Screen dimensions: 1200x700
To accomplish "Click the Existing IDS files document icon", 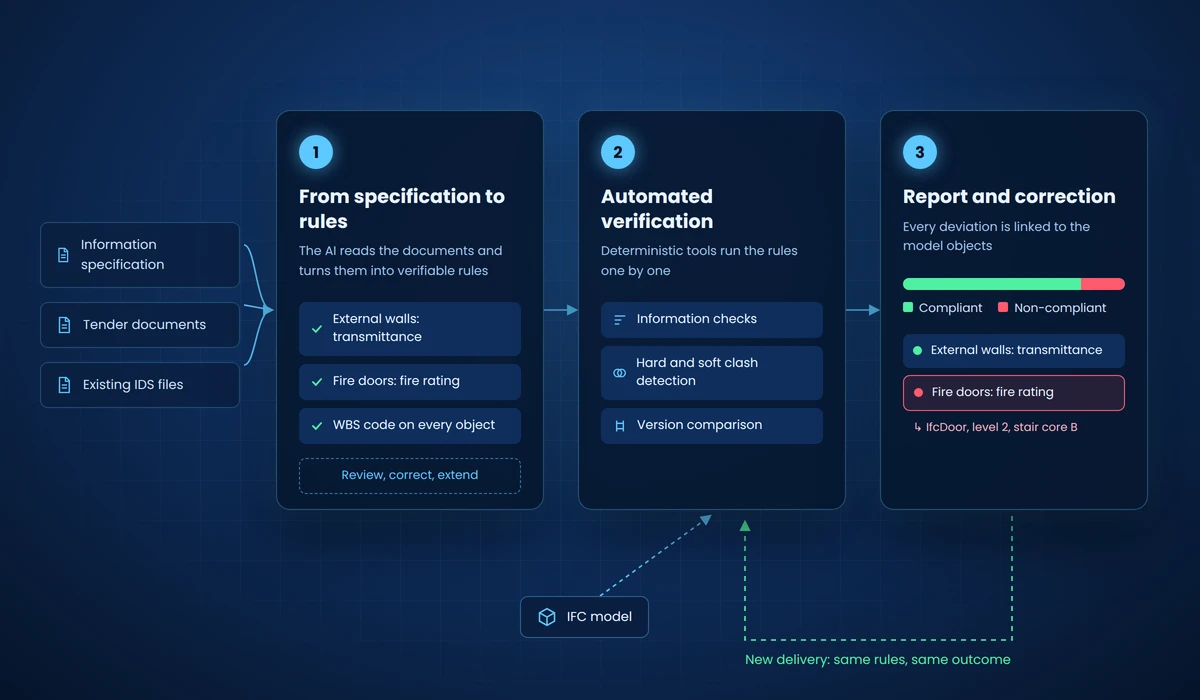I will point(64,385).
